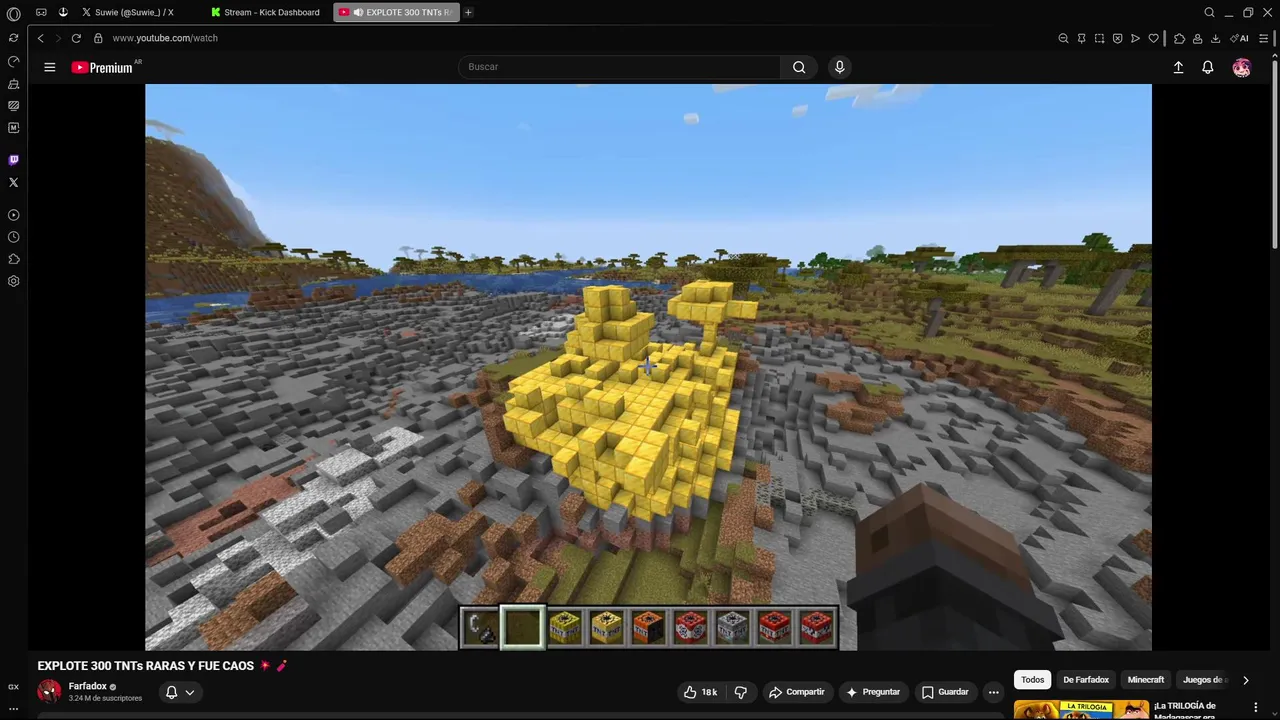Reload the current page
The width and height of the screenshot is (1280, 720).
[76, 38]
